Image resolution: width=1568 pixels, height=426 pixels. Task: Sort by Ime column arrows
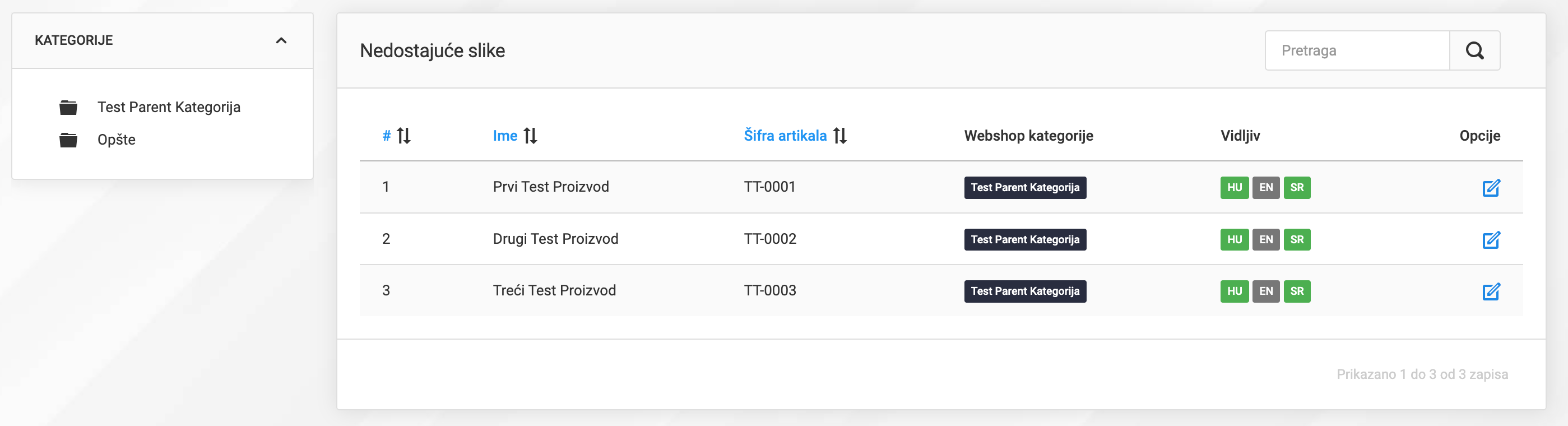[530, 136]
